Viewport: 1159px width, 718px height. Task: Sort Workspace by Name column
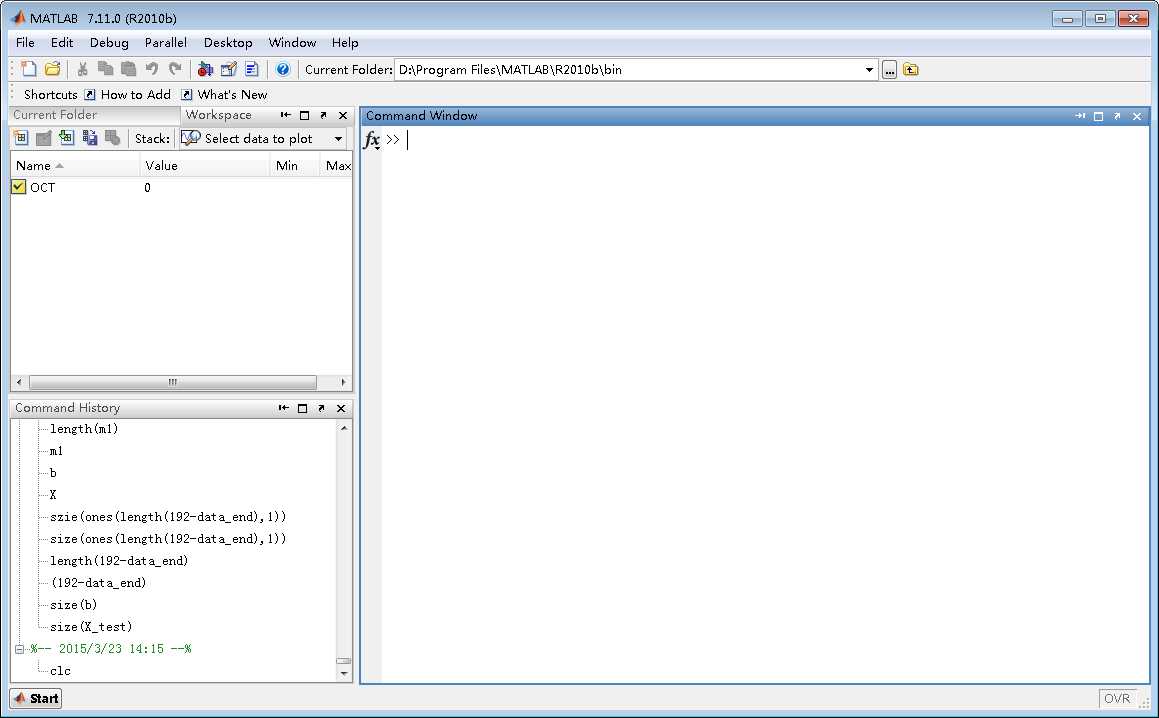click(75, 166)
